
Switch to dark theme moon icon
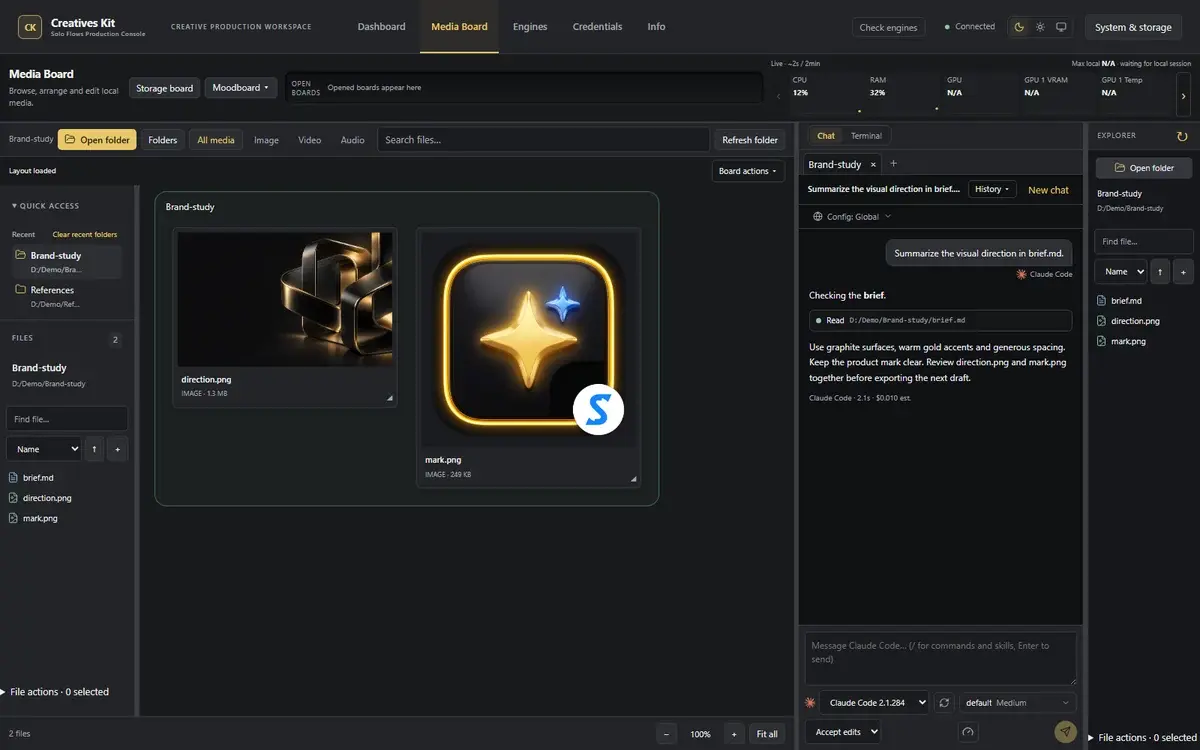coord(1019,27)
